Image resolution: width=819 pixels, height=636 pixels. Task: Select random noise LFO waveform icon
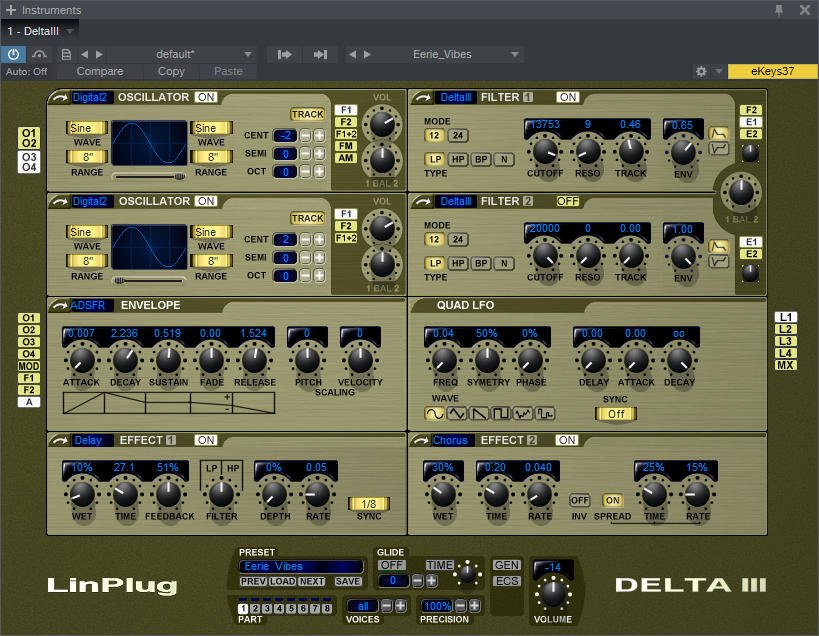(x=523, y=414)
